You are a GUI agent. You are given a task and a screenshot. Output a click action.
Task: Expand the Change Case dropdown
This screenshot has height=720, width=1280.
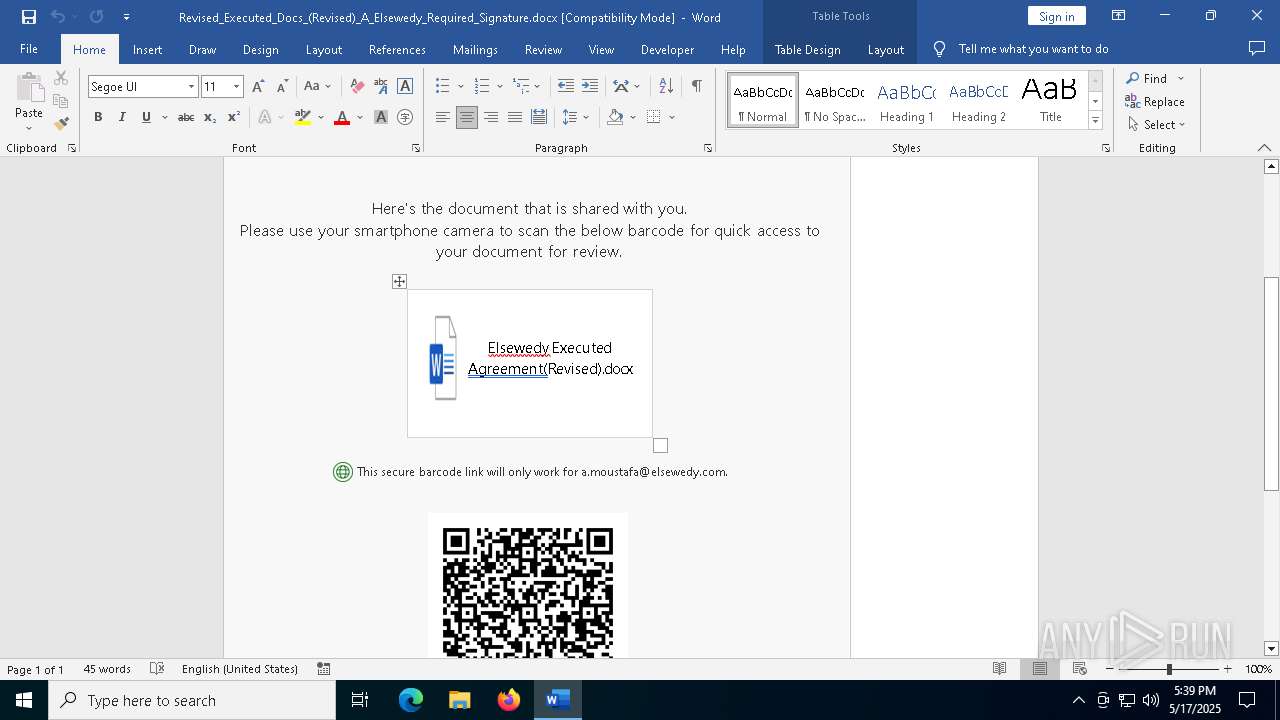tap(328, 87)
